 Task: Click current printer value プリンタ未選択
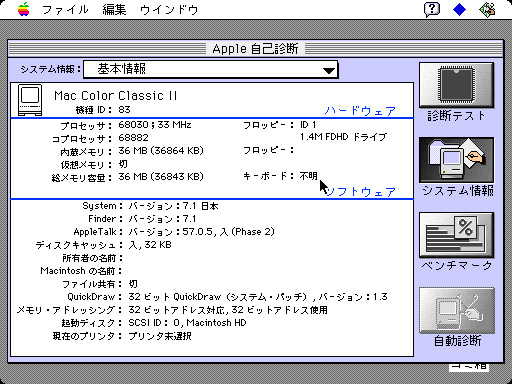pyautogui.click(x=160, y=336)
